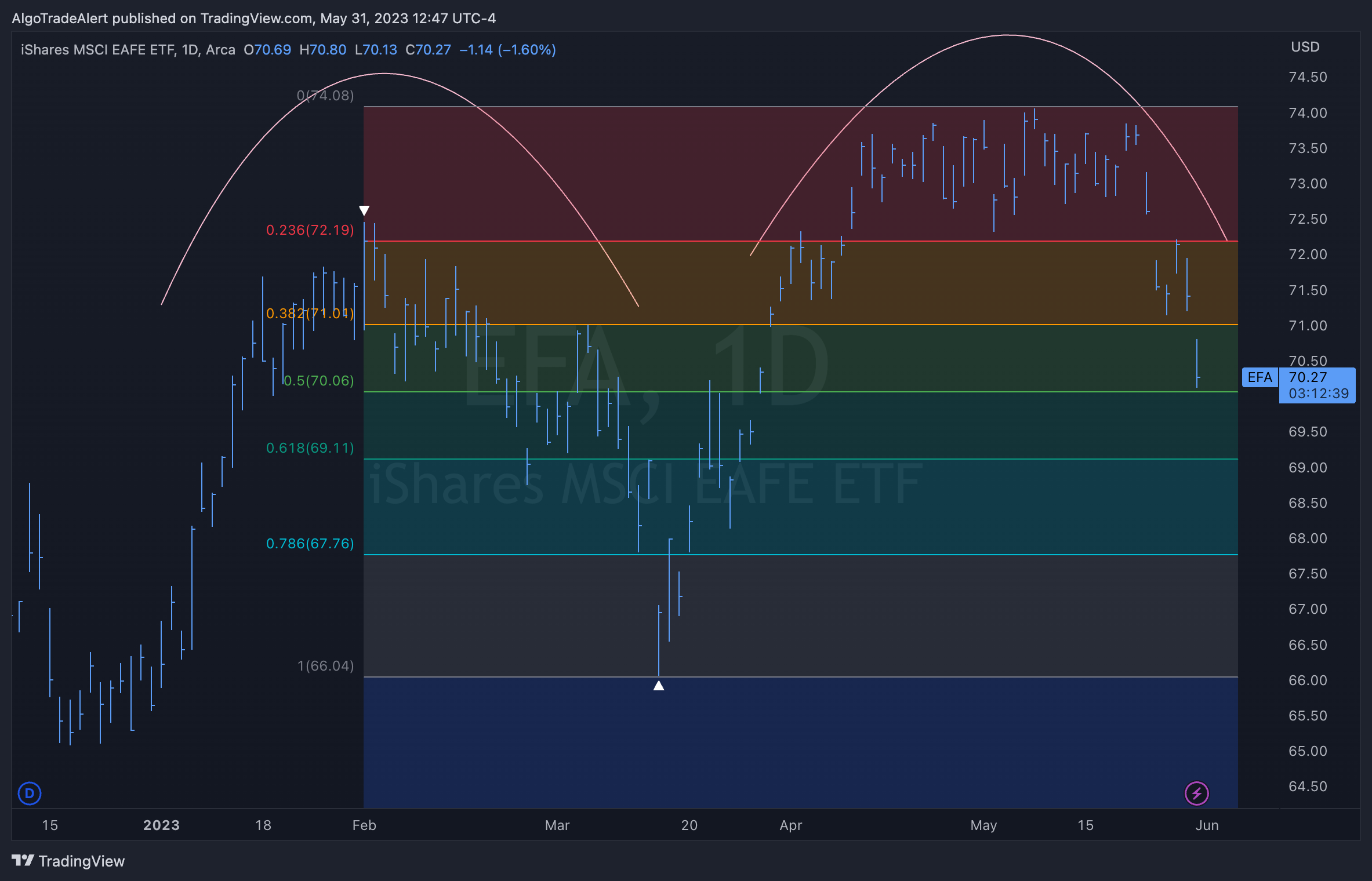1372x881 pixels.
Task: Click the 69.00 price axis label
Action: pos(1308,468)
